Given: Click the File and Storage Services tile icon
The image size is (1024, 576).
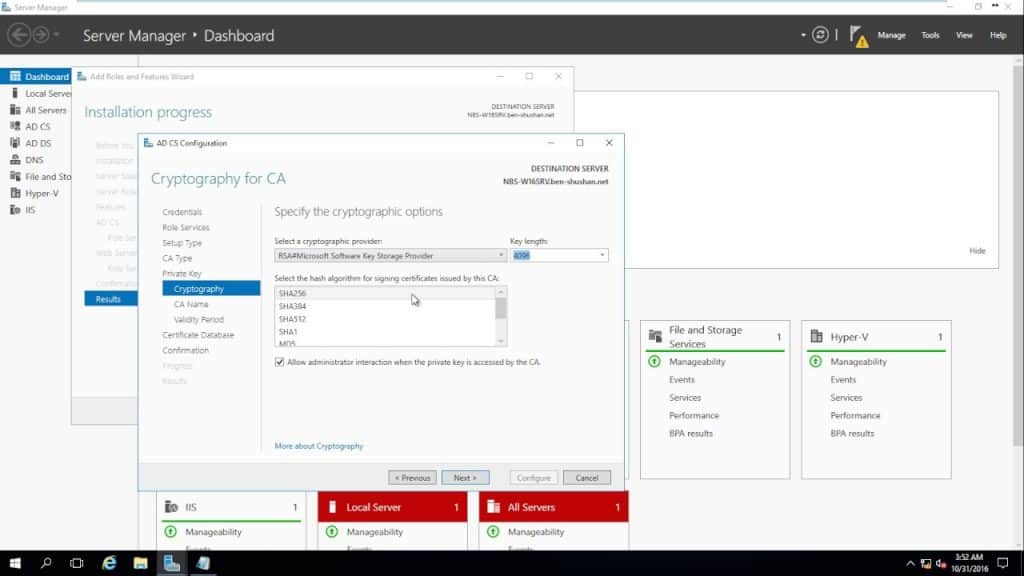Looking at the screenshot, I should click(x=654, y=336).
